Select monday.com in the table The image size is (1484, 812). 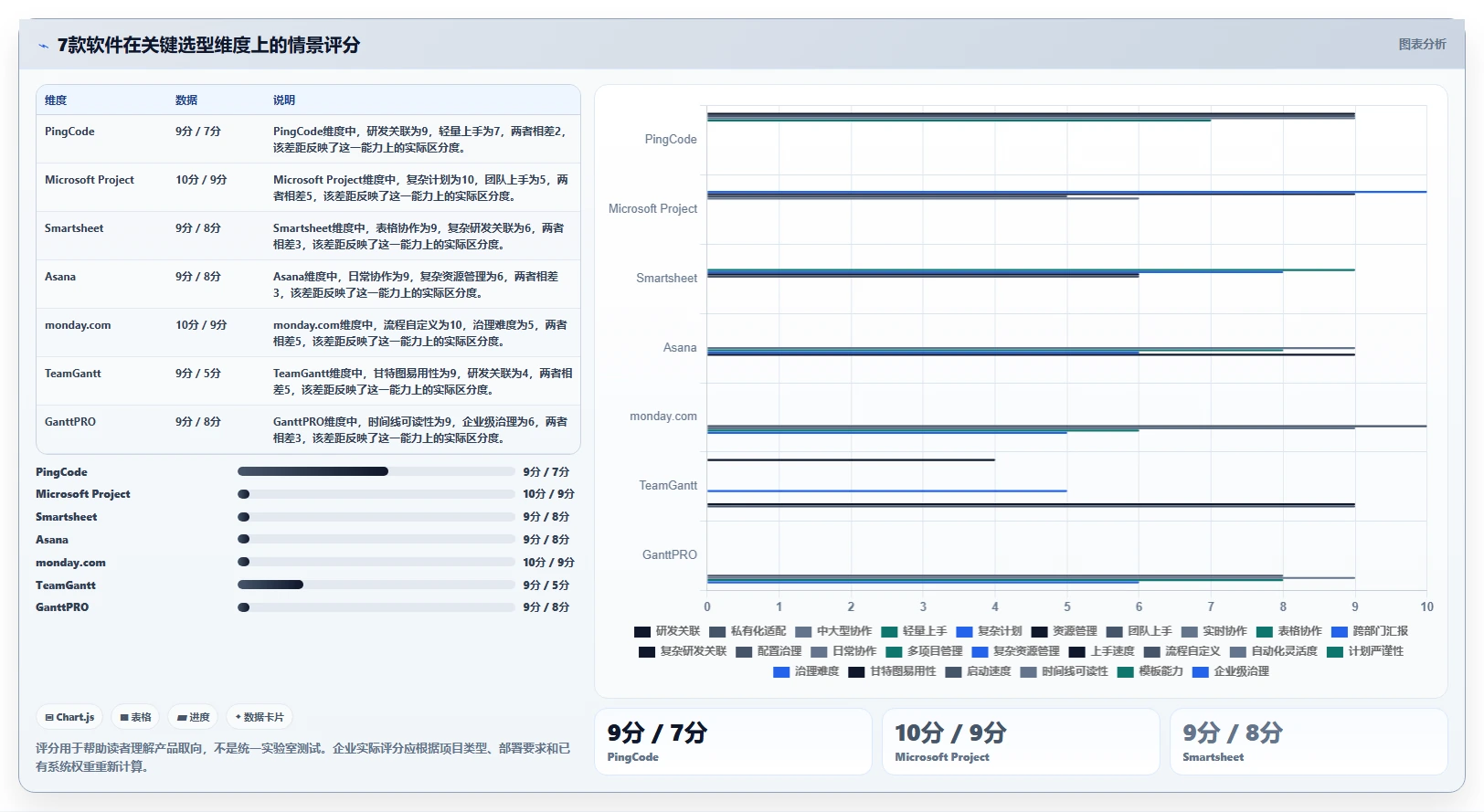coord(78,325)
